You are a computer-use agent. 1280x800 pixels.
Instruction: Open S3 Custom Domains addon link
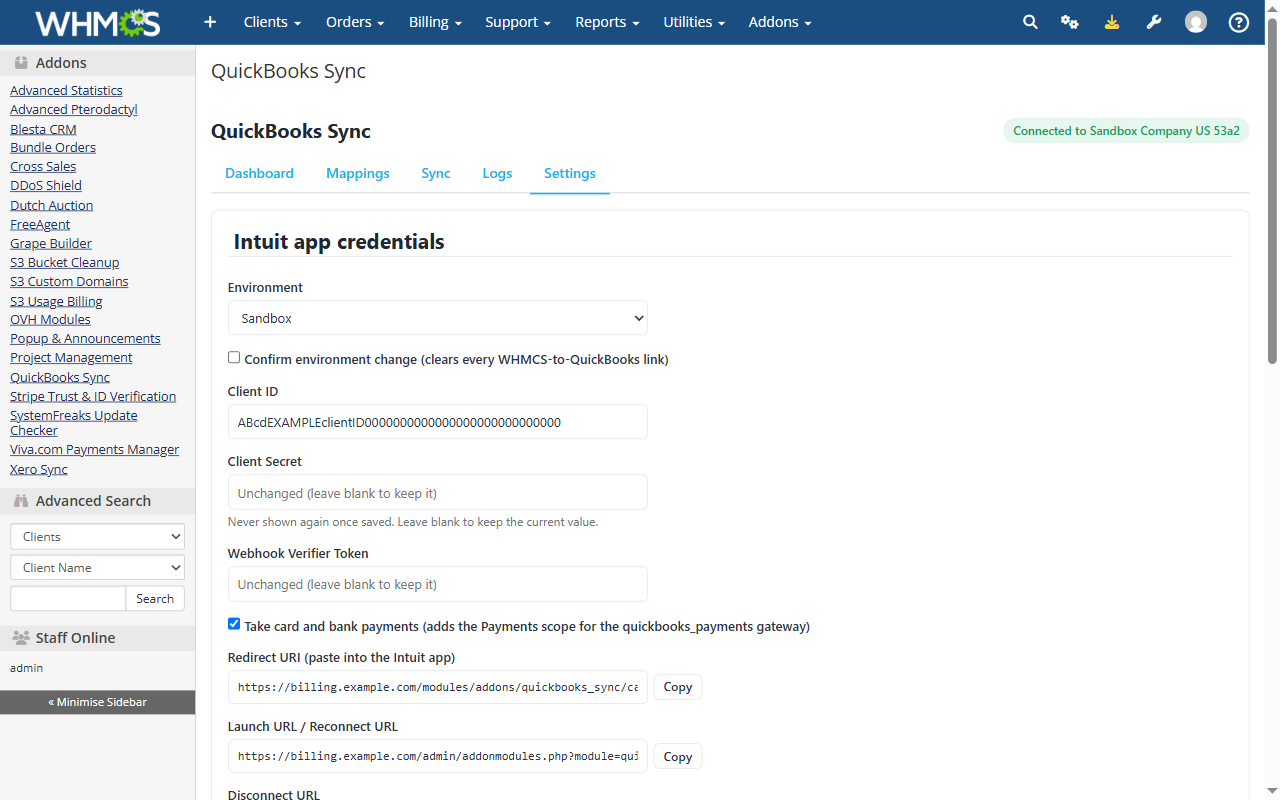pyautogui.click(x=69, y=281)
